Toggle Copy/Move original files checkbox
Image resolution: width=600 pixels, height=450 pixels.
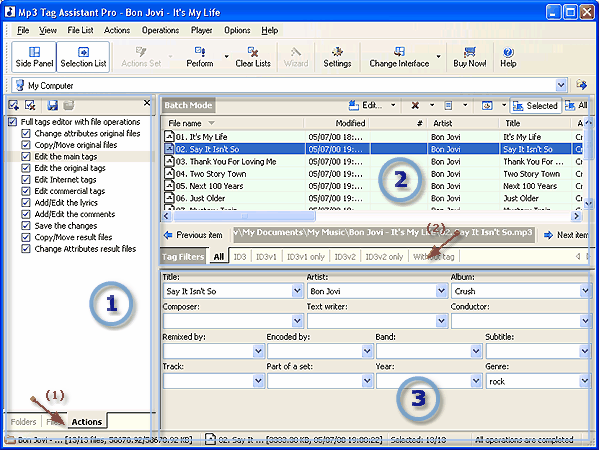point(26,145)
